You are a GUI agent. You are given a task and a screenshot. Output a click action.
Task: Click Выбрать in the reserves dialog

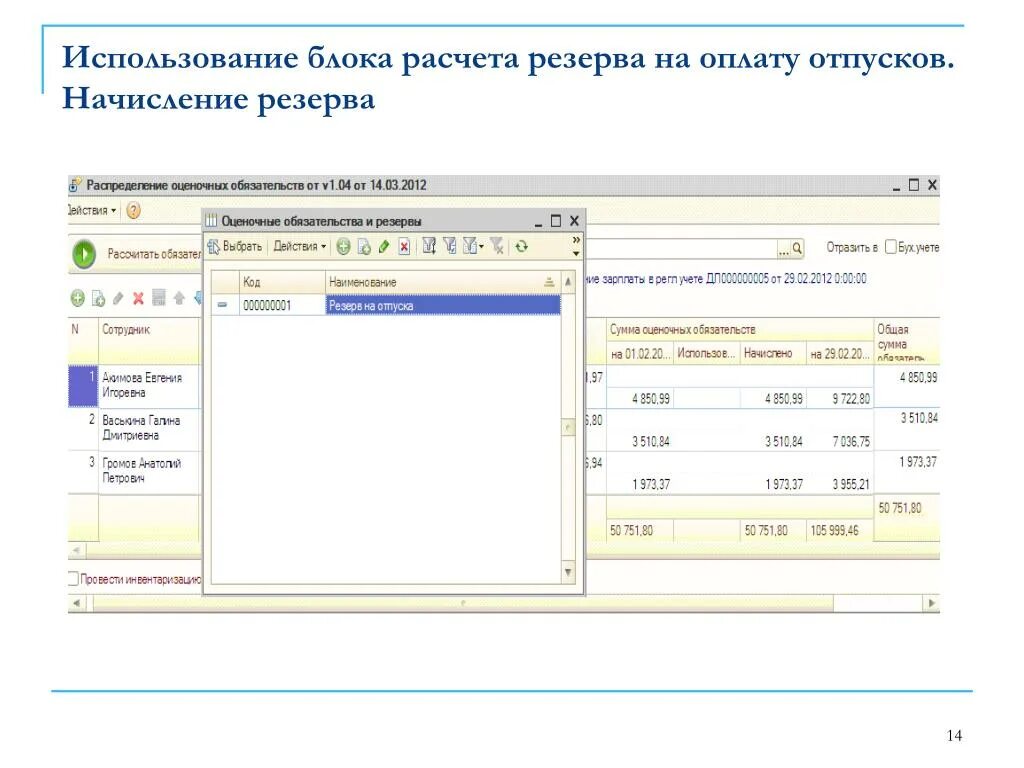[235, 247]
